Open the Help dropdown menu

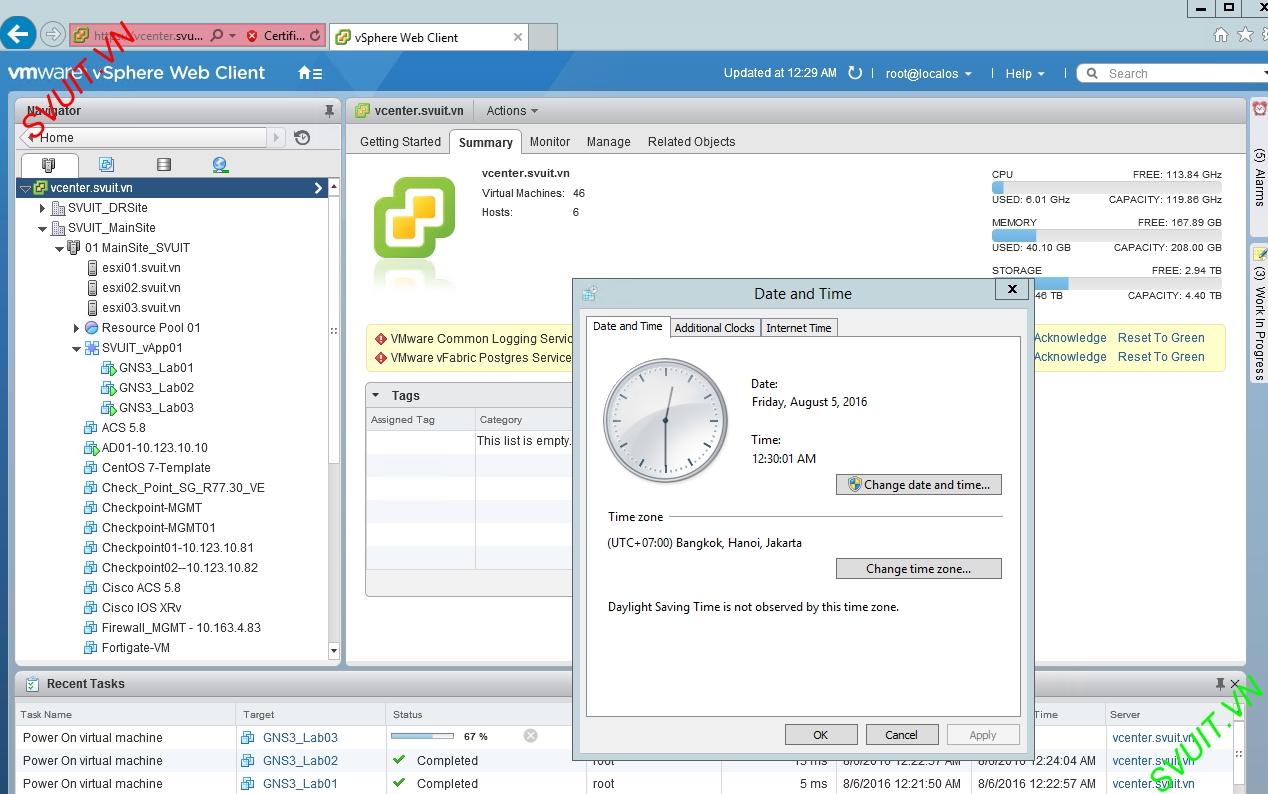tap(1025, 73)
